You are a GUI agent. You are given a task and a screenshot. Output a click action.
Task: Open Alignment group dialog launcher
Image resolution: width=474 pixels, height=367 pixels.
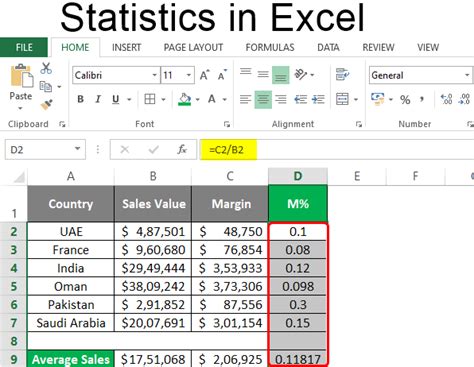[x=359, y=124]
